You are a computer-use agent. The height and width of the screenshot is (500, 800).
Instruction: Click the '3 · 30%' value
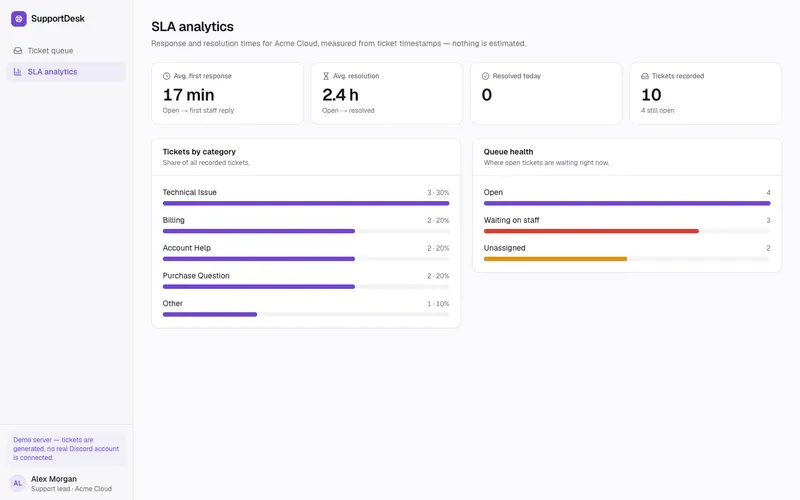[438, 193]
